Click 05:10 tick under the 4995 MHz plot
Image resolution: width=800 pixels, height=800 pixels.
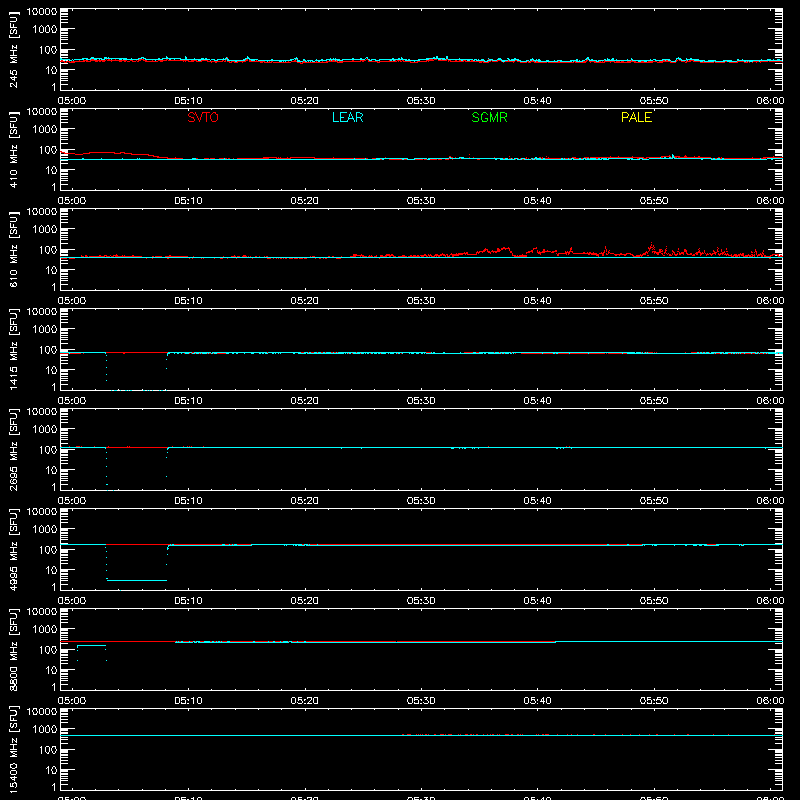[x=188, y=601]
